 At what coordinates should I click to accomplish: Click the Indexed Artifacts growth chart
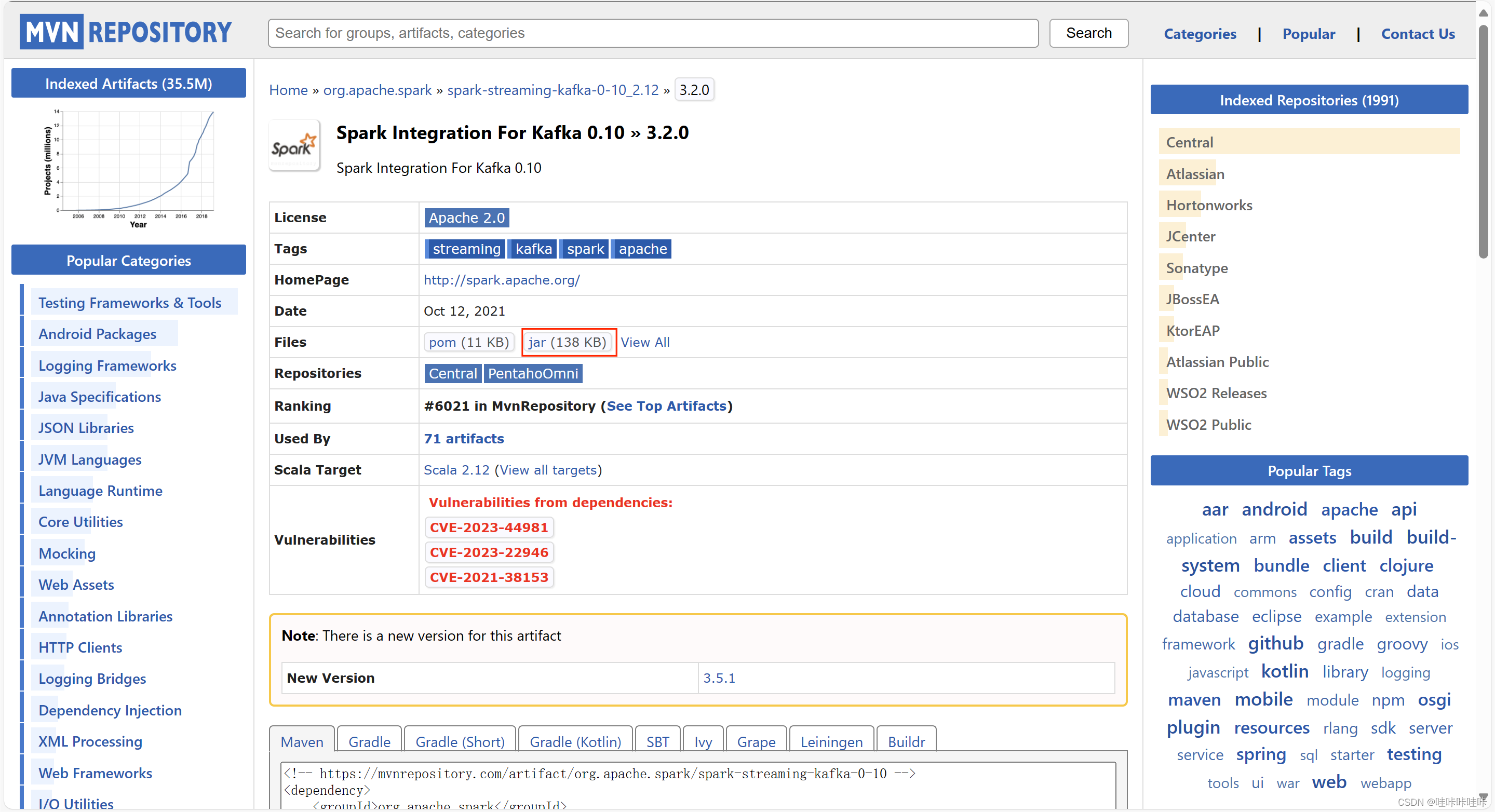(129, 168)
